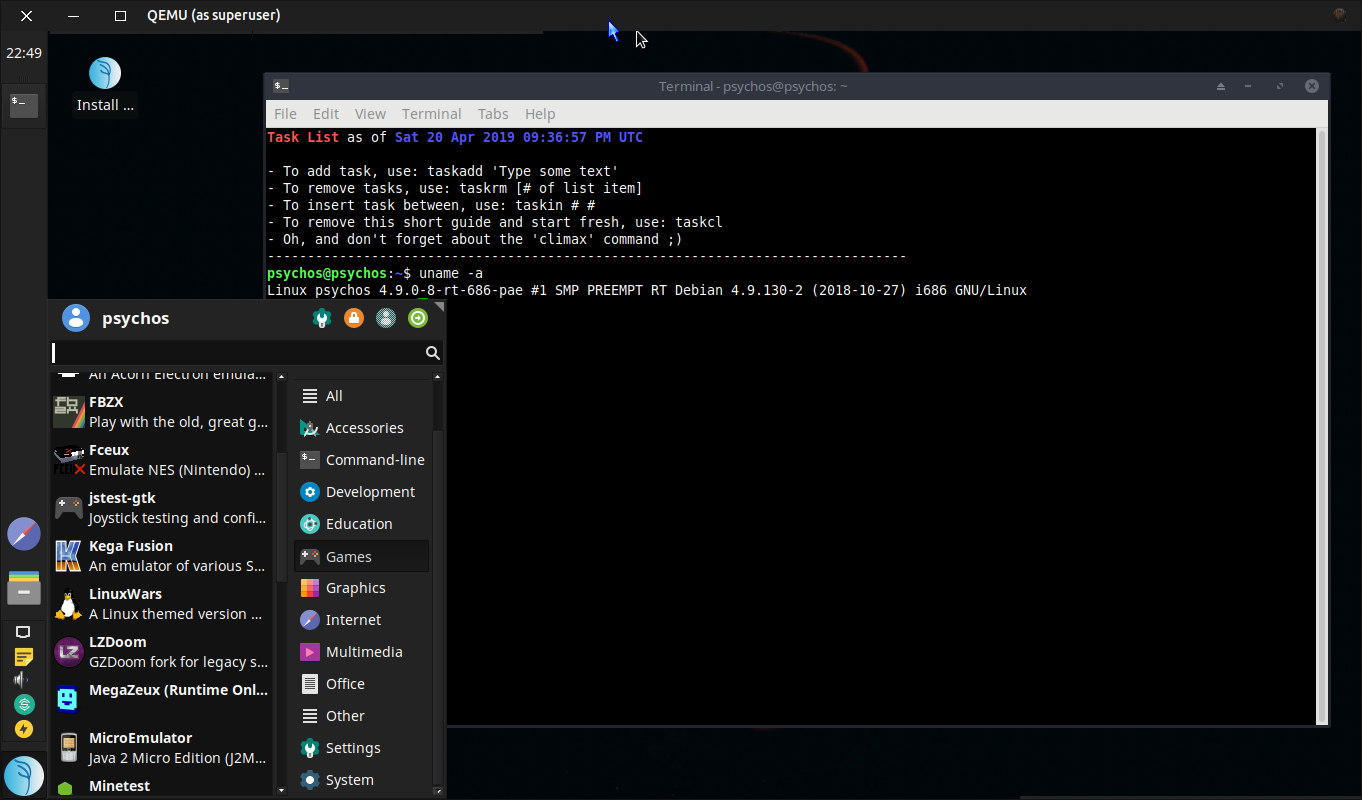The width and height of the screenshot is (1362, 800).
Task: Open jstest-gtk joystick testing app
Action: click(x=160, y=508)
